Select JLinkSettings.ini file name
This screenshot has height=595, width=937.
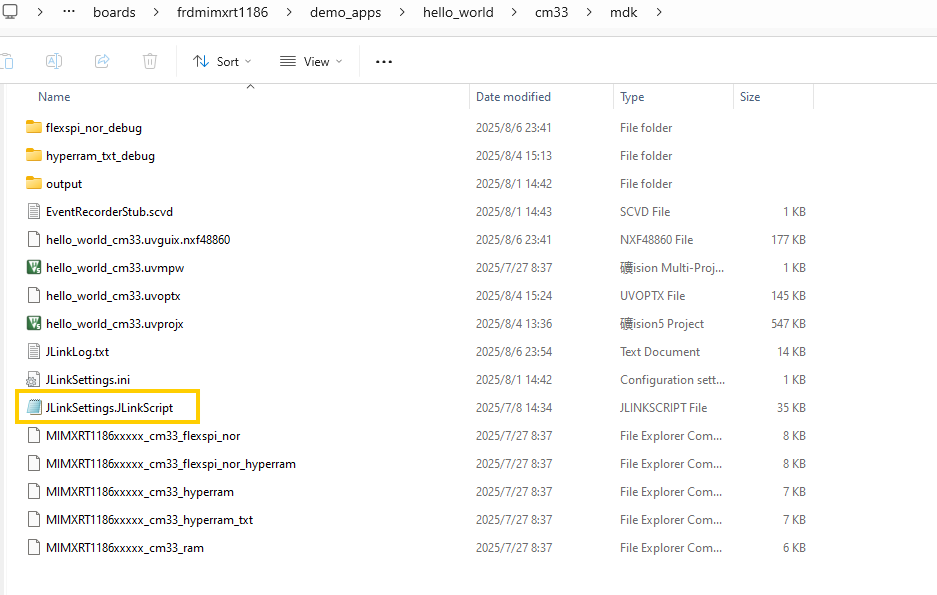coord(88,380)
